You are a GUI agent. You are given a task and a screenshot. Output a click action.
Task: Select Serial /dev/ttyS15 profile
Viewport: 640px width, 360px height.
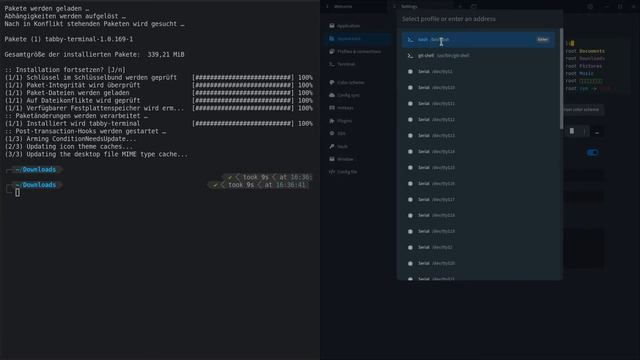478,167
